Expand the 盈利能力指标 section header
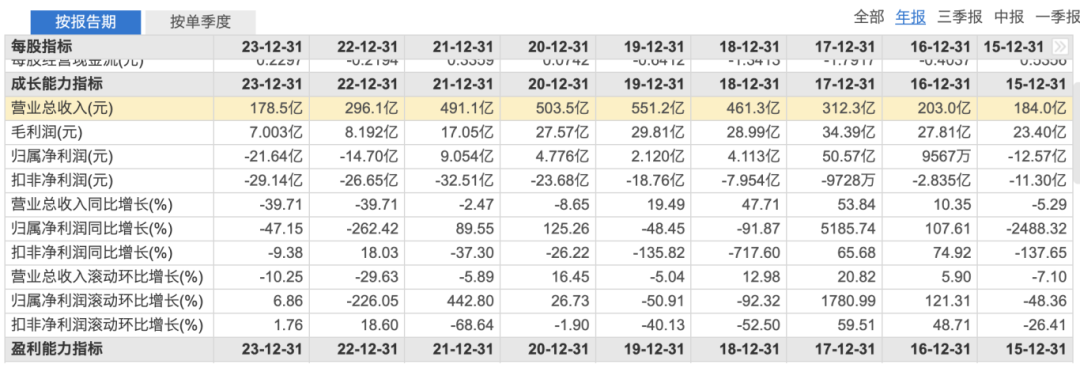Viewport: 1080px width, 368px height. 57,349
